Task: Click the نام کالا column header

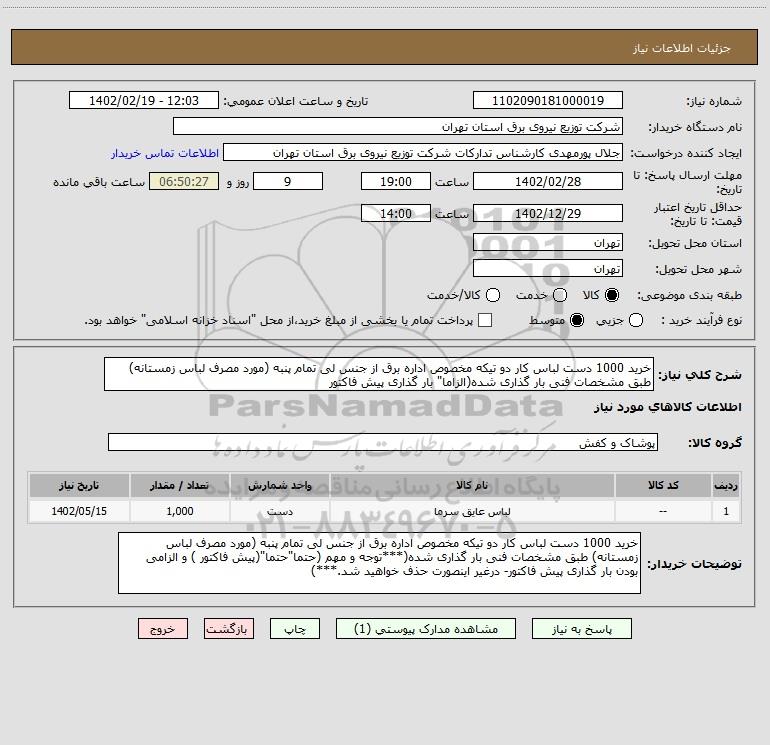Action: coord(472,485)
